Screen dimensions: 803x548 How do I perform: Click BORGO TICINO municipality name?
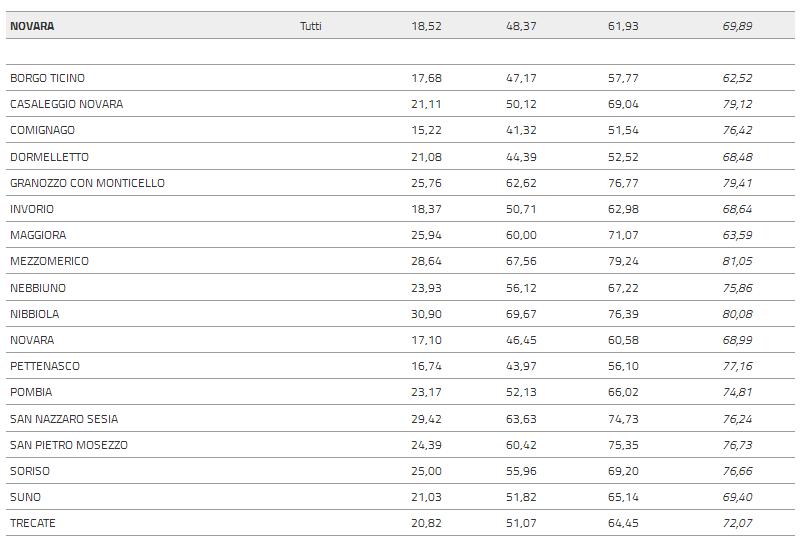click(x=47, y=78)
